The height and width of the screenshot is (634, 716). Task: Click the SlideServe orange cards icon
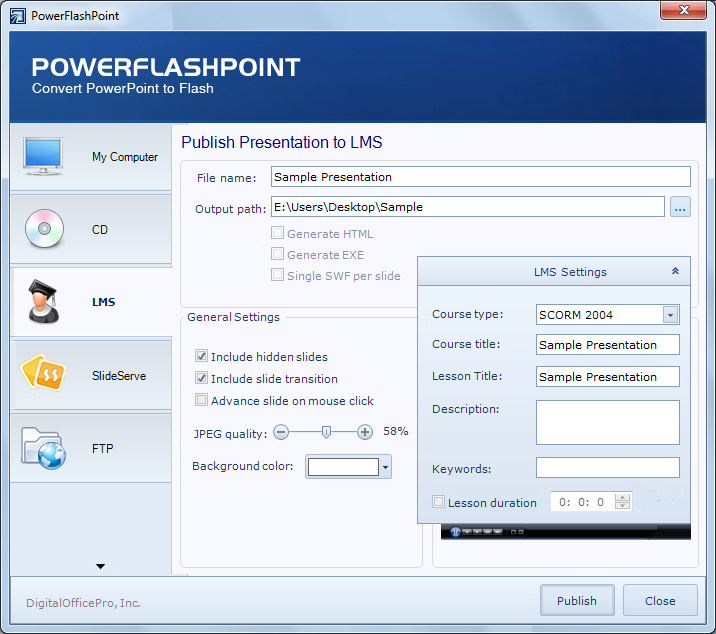click(x=43, y=373)
